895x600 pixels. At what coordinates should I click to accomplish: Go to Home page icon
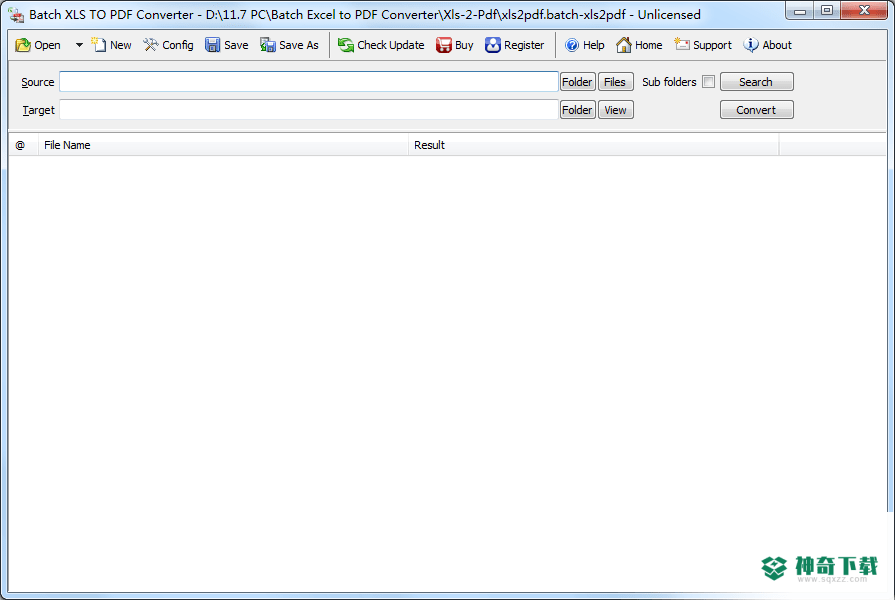click(624, 45)
